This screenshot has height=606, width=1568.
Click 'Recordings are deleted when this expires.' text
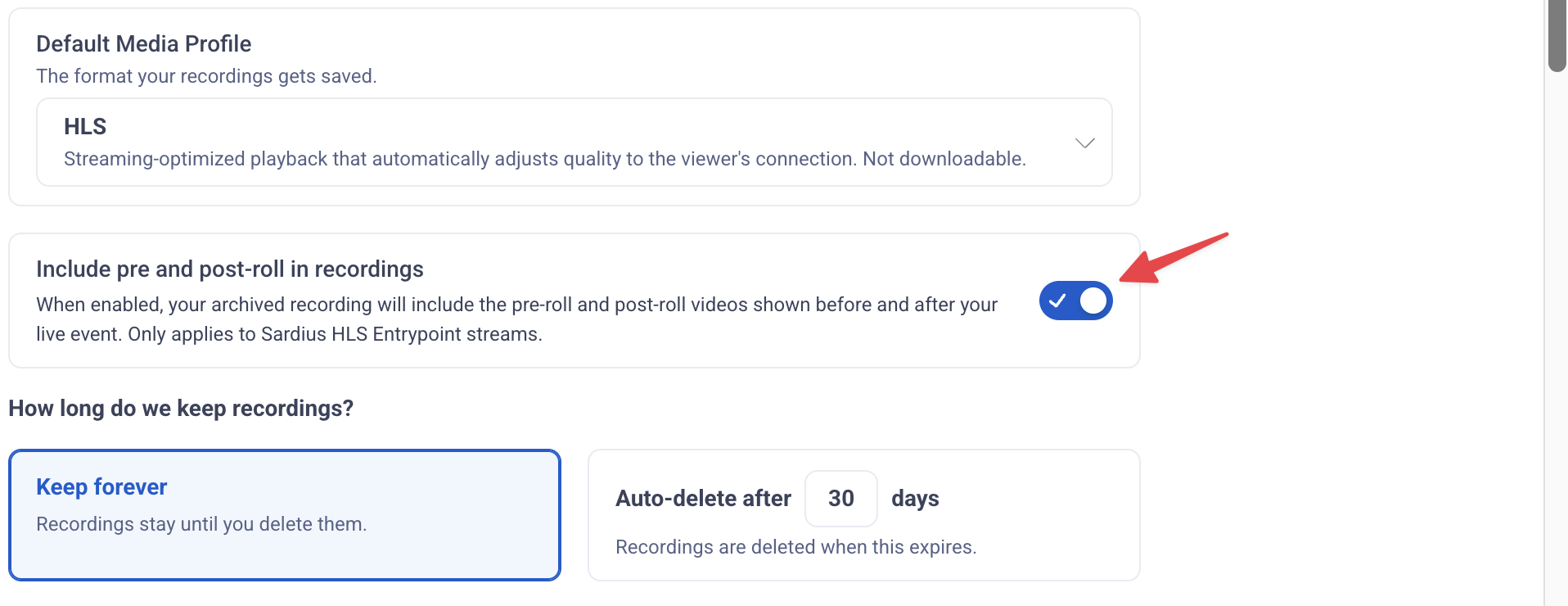click(796, 547)
